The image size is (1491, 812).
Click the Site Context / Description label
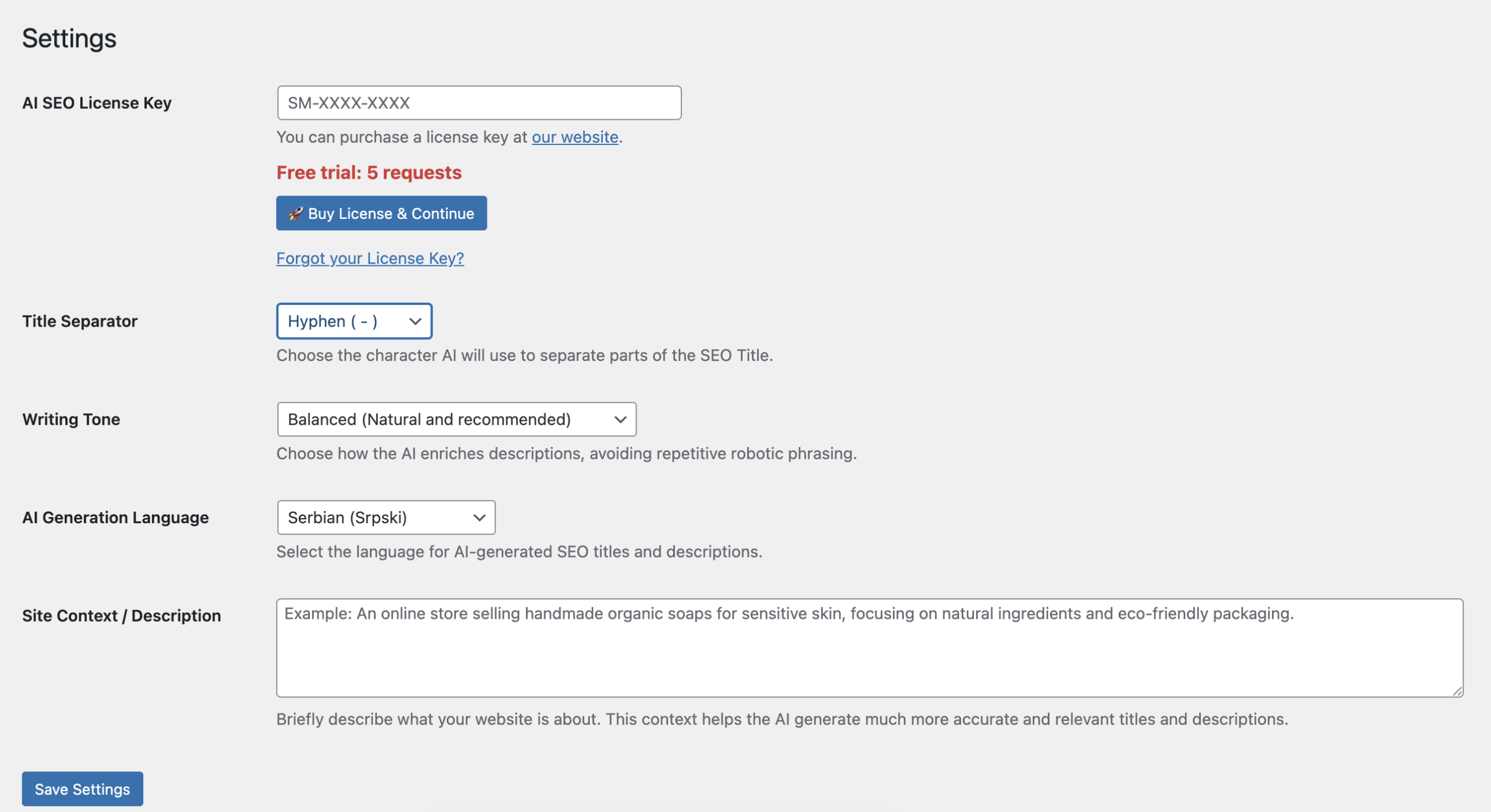[121, 616]
